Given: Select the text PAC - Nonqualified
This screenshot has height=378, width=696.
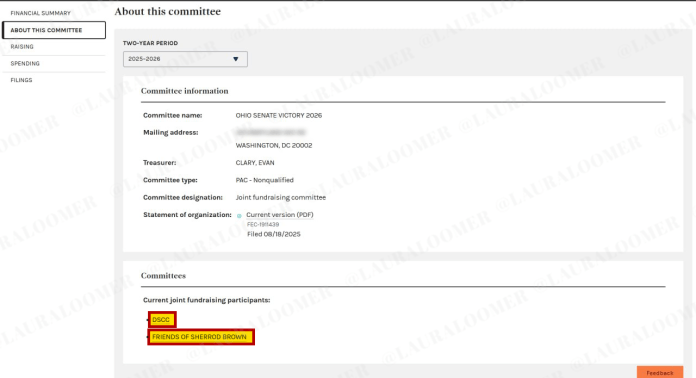Looking at the screenshot, I should 265,180.
